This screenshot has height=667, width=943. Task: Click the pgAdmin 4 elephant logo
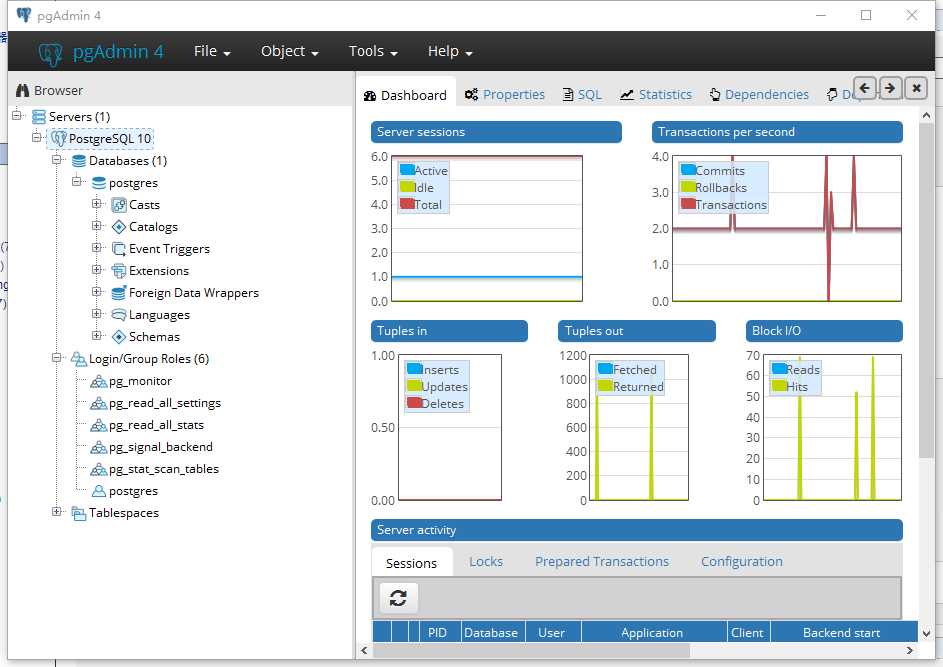(51, 54)
